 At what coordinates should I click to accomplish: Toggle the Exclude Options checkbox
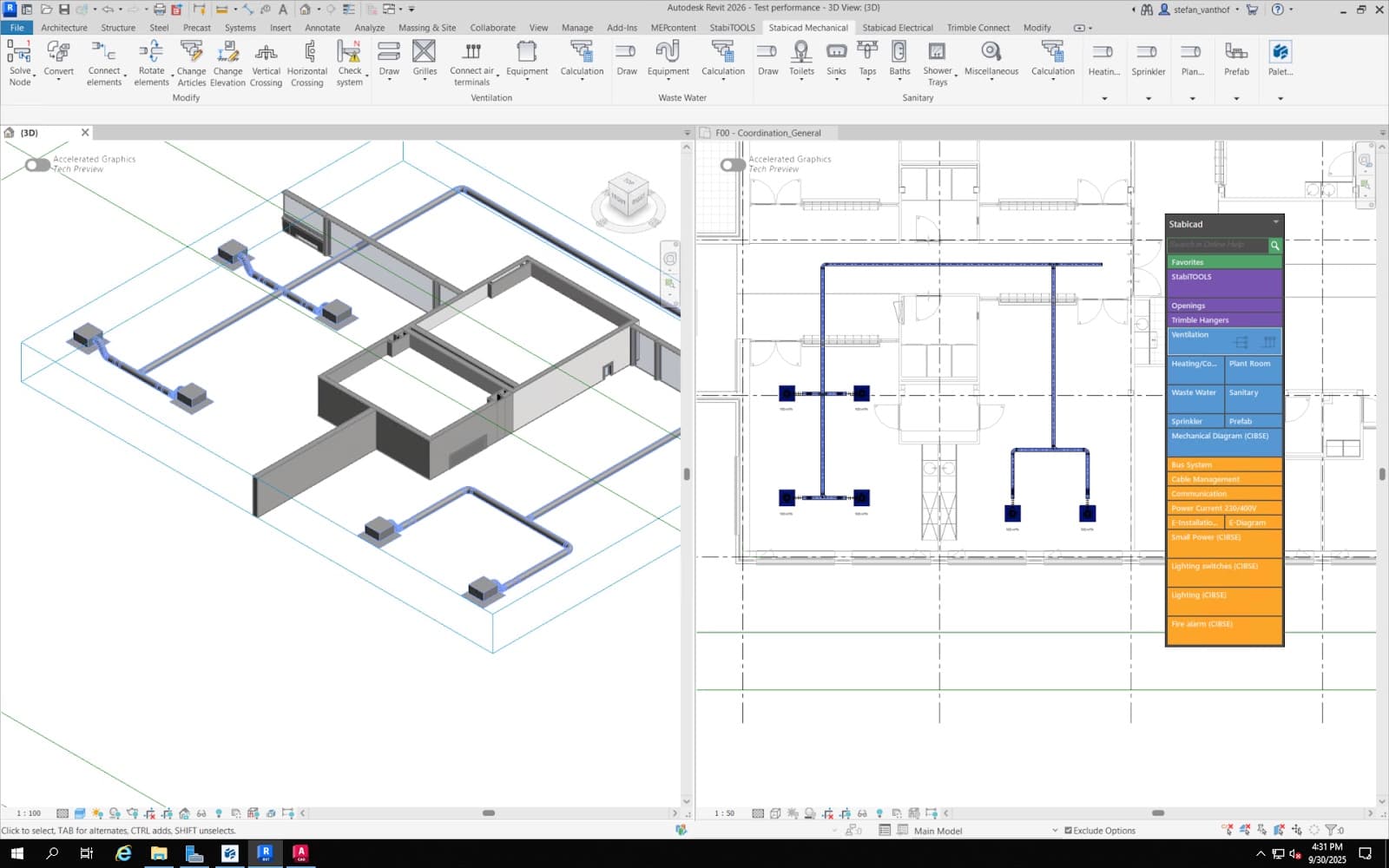[1068, 831]
